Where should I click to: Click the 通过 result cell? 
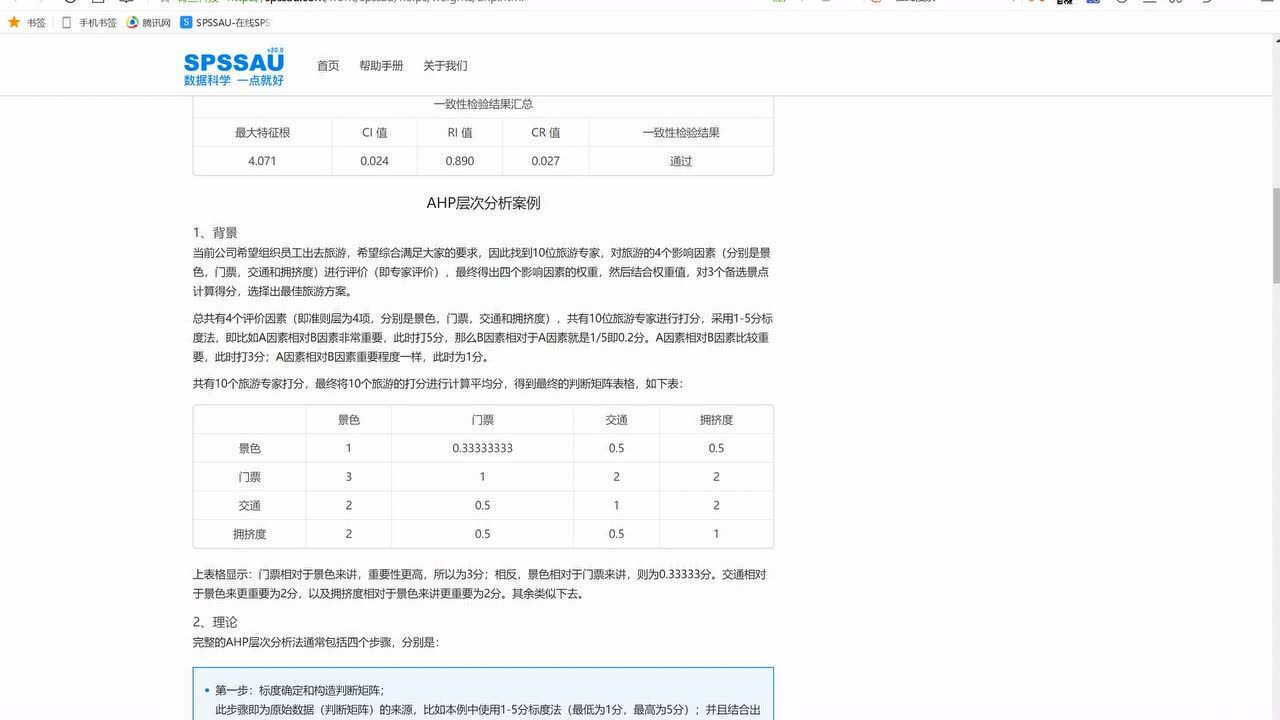click(679, 160)
